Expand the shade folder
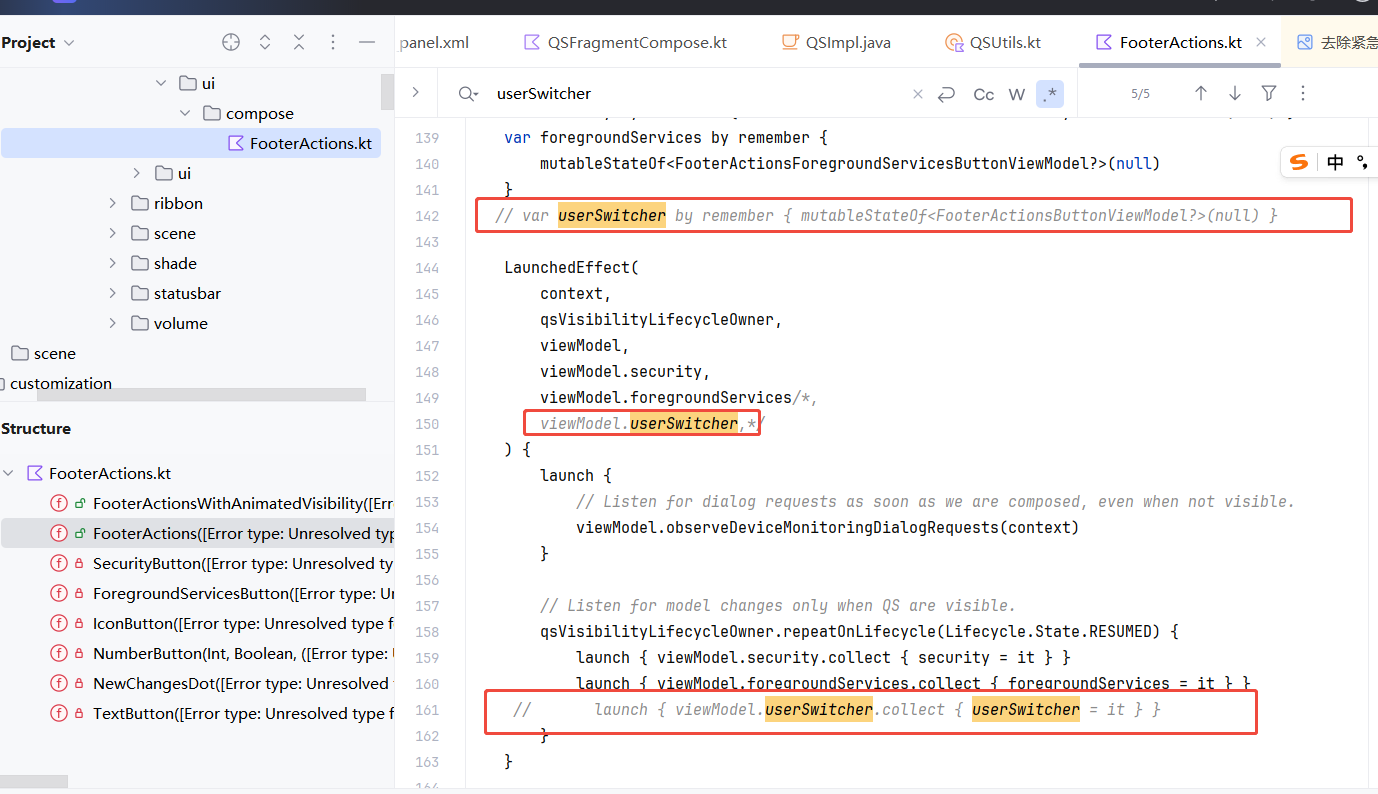 click(113, 263)
